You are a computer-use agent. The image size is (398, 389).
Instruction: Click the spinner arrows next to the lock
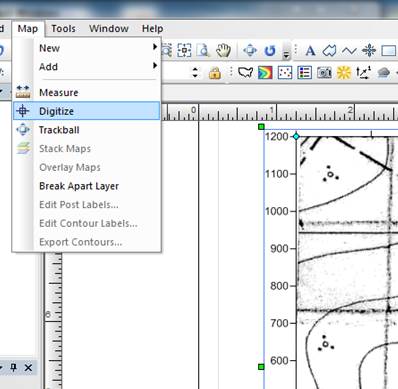point(195,72)
